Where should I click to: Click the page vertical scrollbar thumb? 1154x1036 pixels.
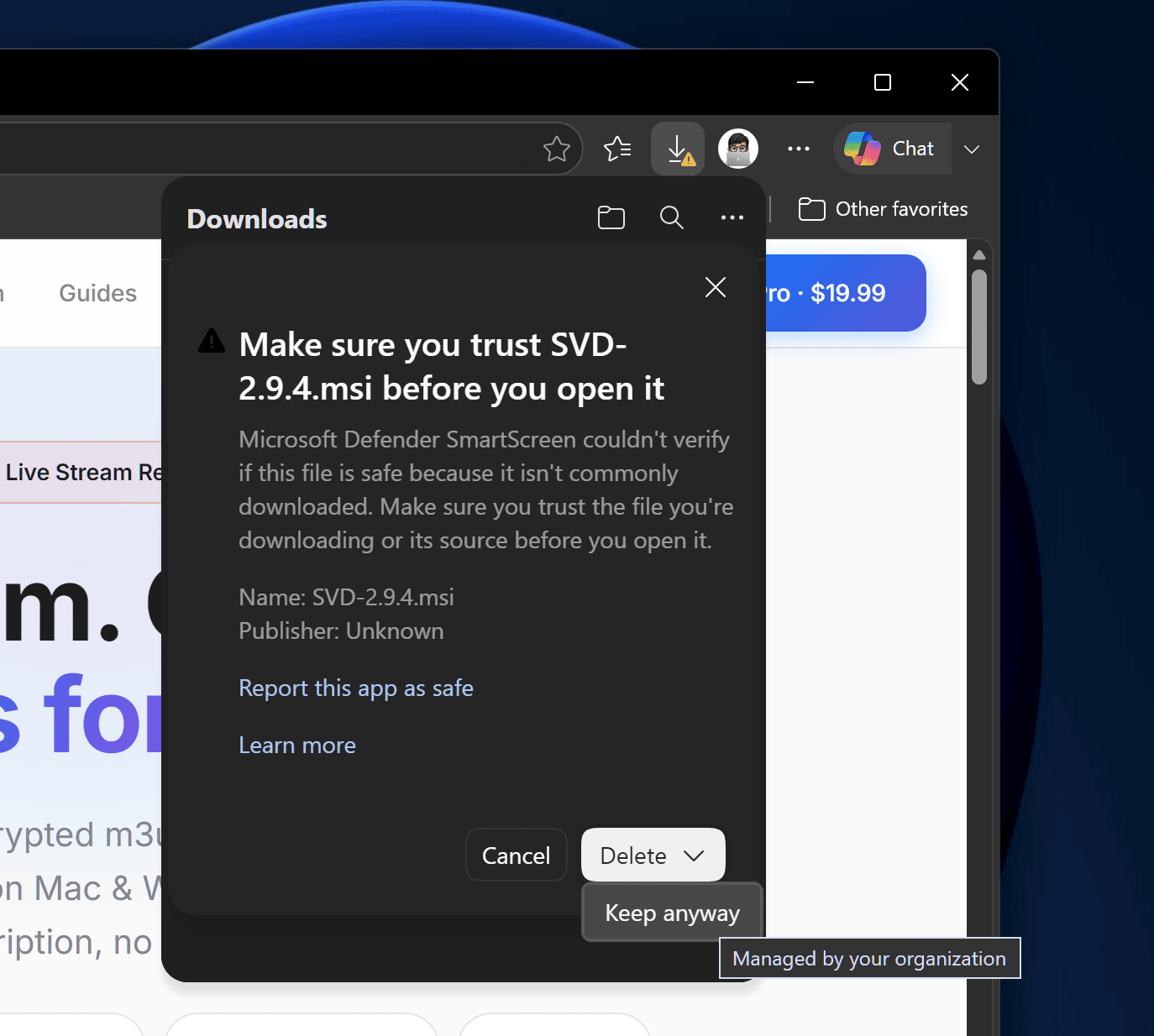(x=979, y=327)
